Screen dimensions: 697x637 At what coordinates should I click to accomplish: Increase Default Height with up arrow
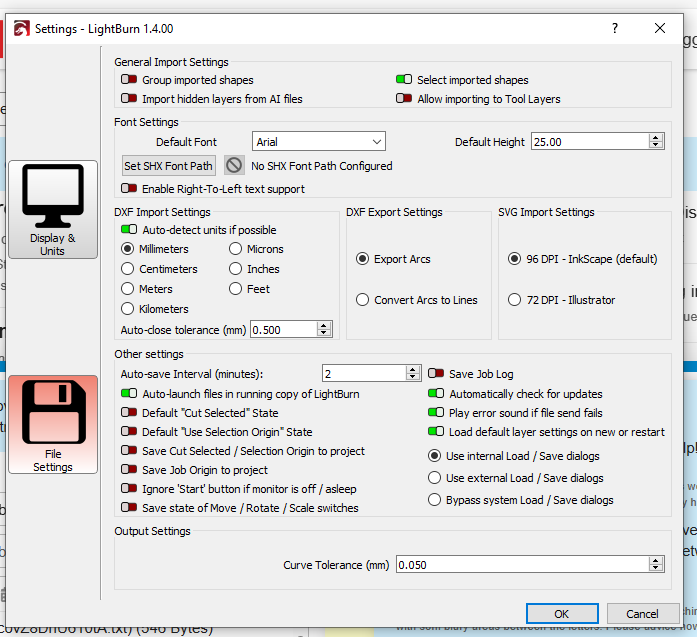click(656, 138)
